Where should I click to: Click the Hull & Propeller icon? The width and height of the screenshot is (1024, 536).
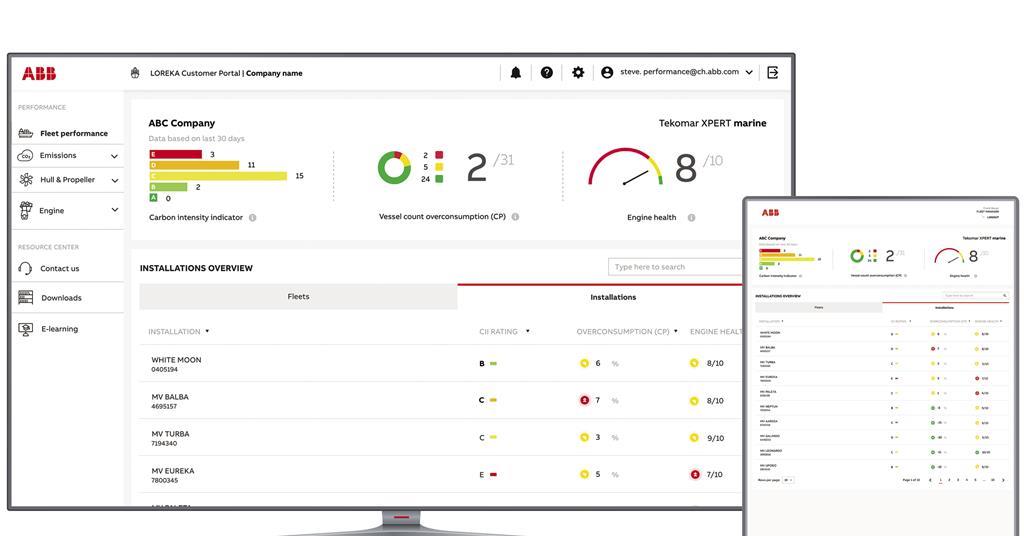(x=26, y=180)
